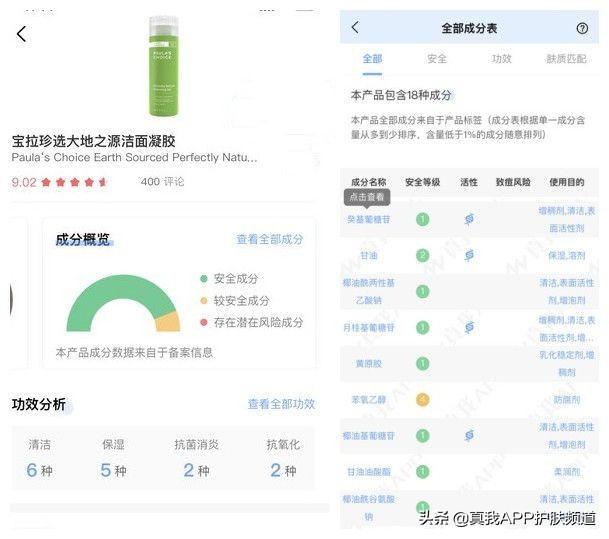Screen dimensions: 609x539
Task: Open ingredient 甘油 details
Action: (369, 256)
